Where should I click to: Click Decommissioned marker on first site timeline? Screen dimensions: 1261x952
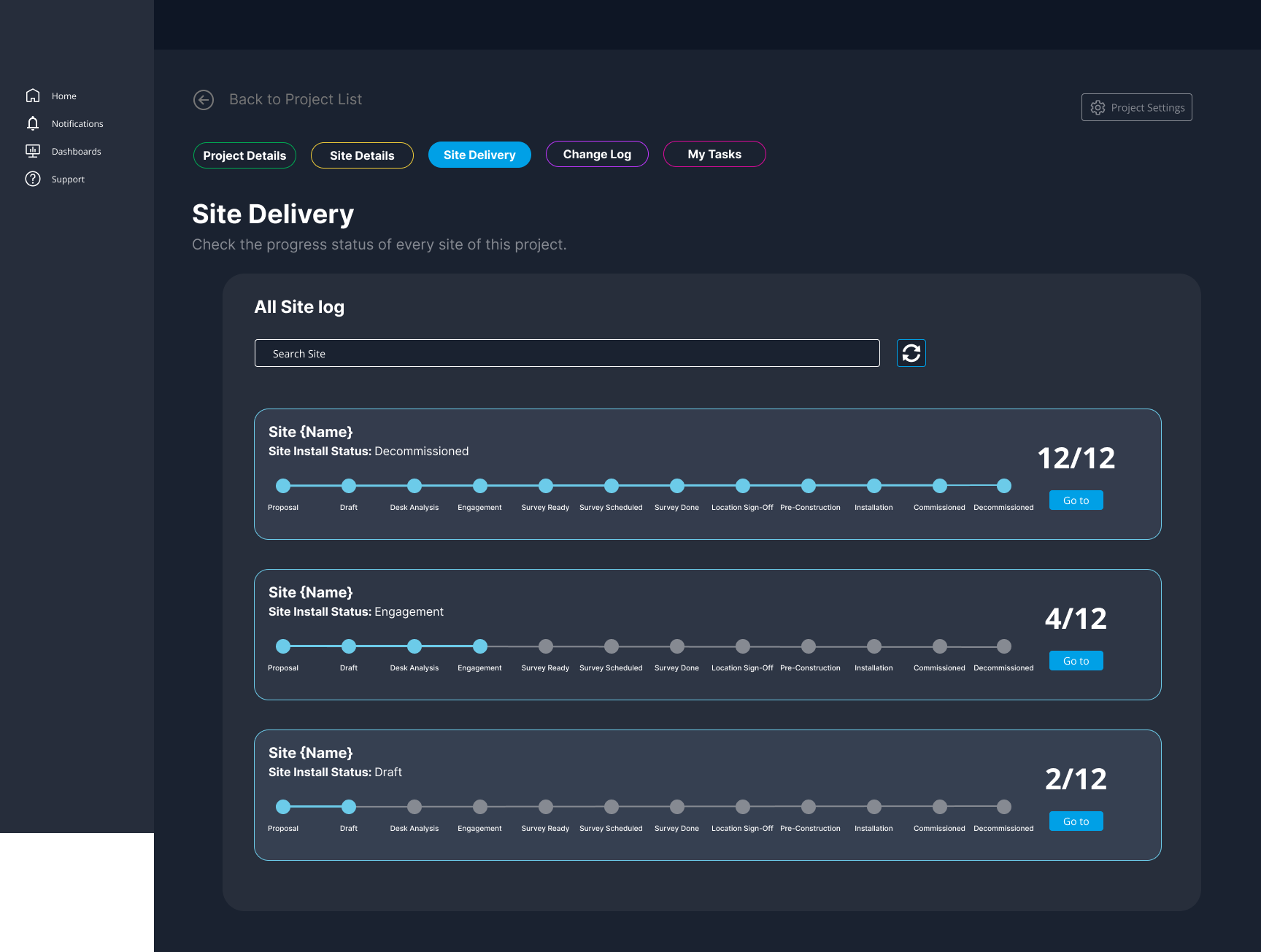click(1004, 486)
